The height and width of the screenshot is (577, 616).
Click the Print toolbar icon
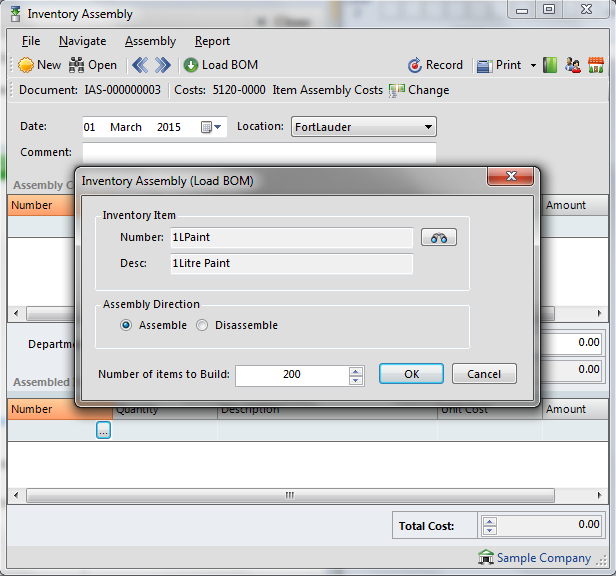pyautogui.click(x=485, y=65)
